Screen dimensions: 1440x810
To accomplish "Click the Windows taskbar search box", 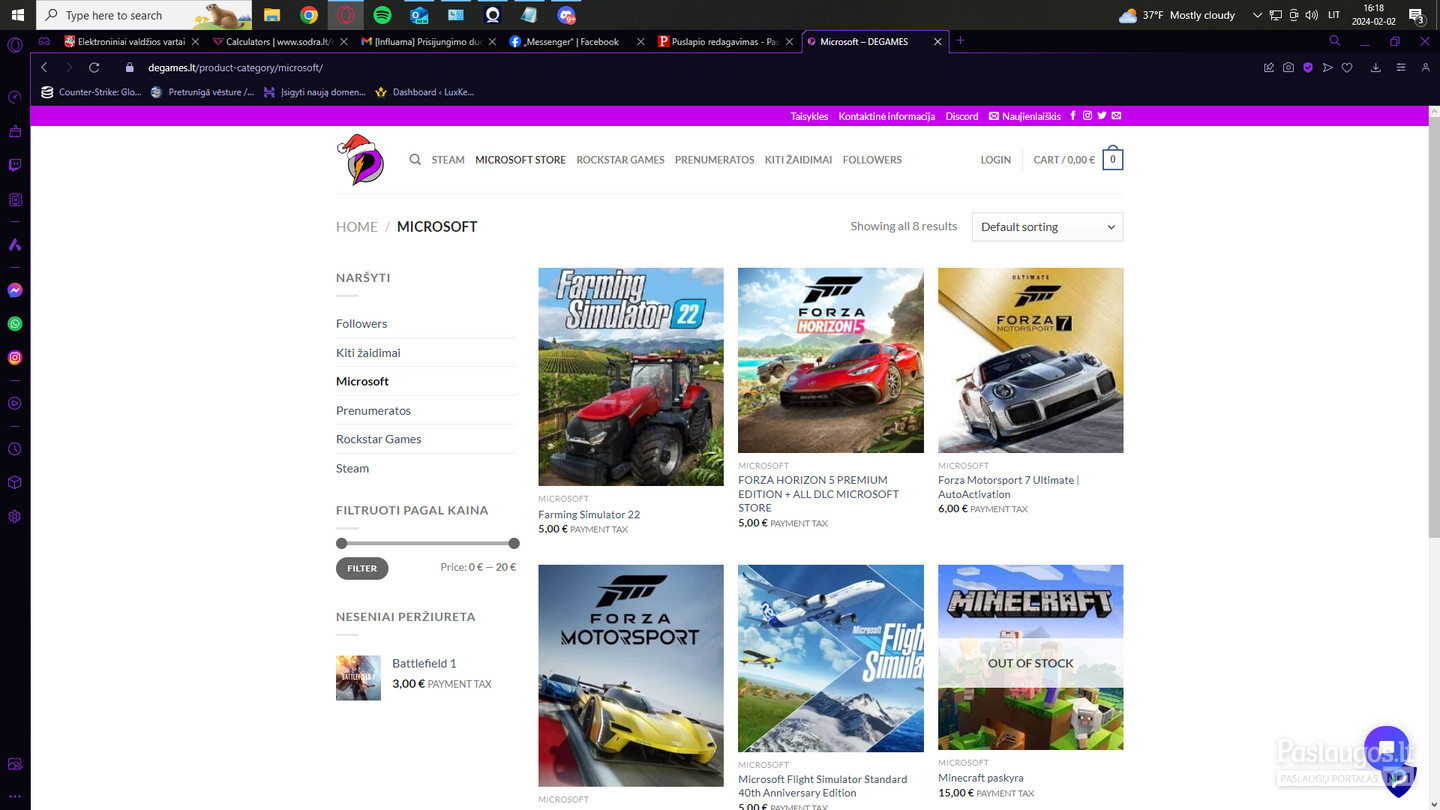I will point(144,15).
